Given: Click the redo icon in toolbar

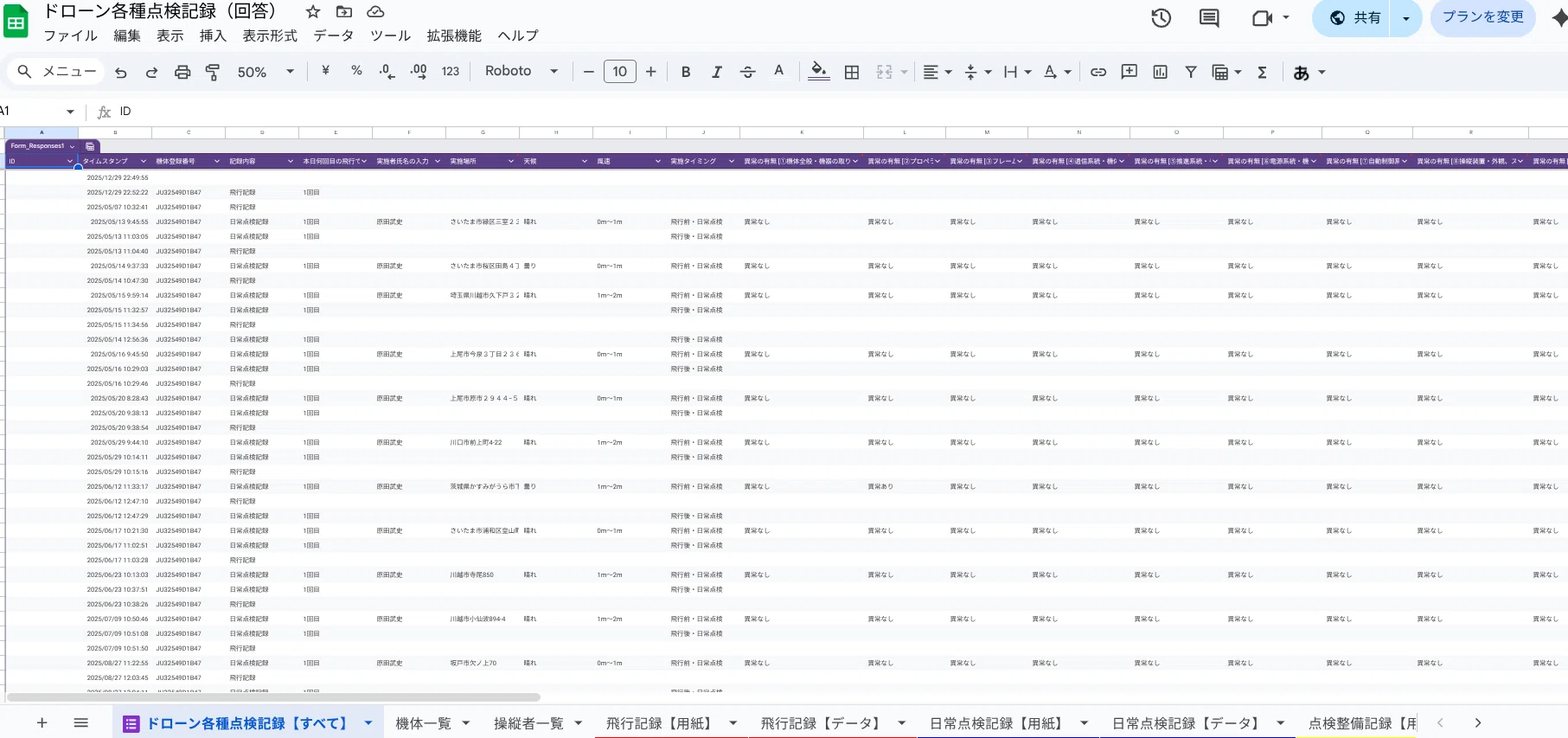Looking at the screenshot, I should 151,73.
